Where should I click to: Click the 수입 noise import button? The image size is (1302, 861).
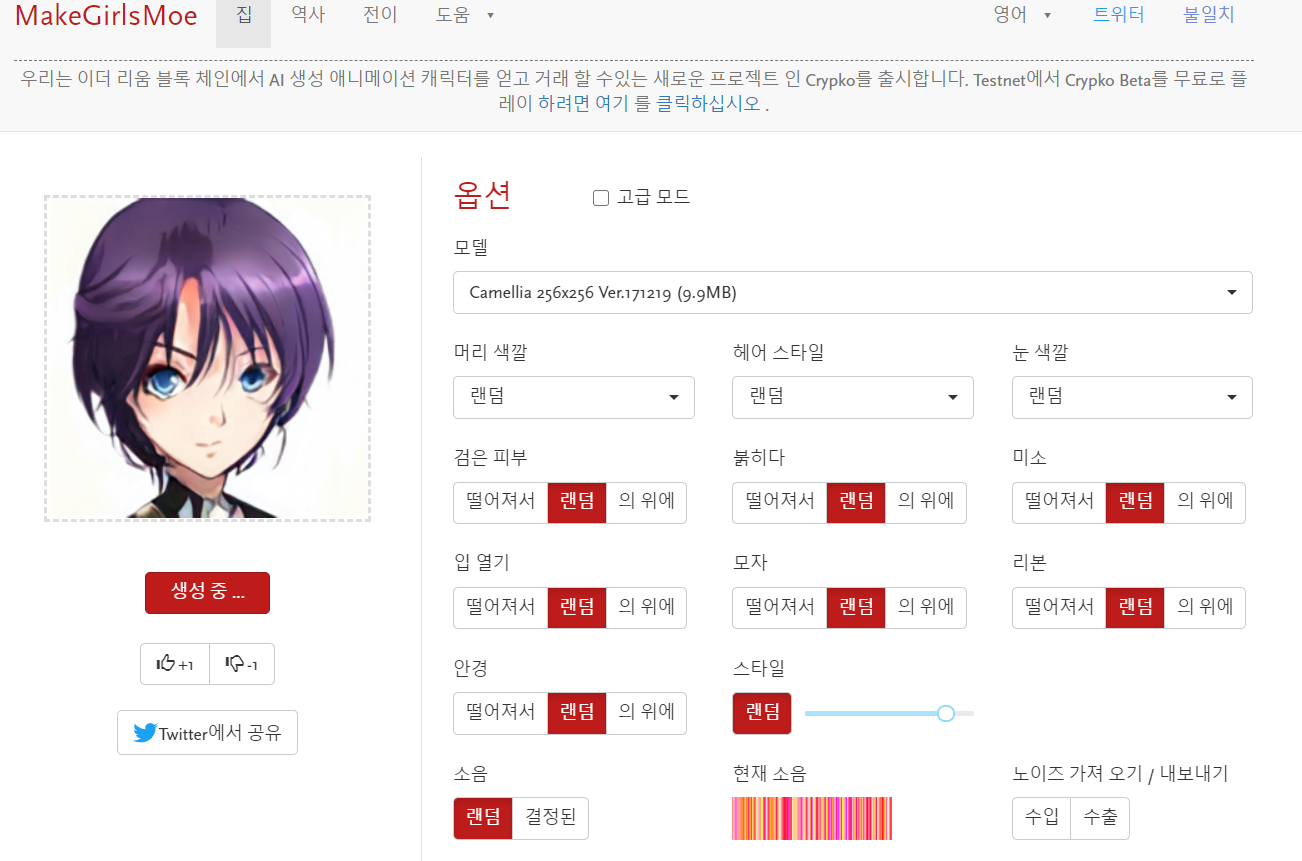coord(1041,818)
